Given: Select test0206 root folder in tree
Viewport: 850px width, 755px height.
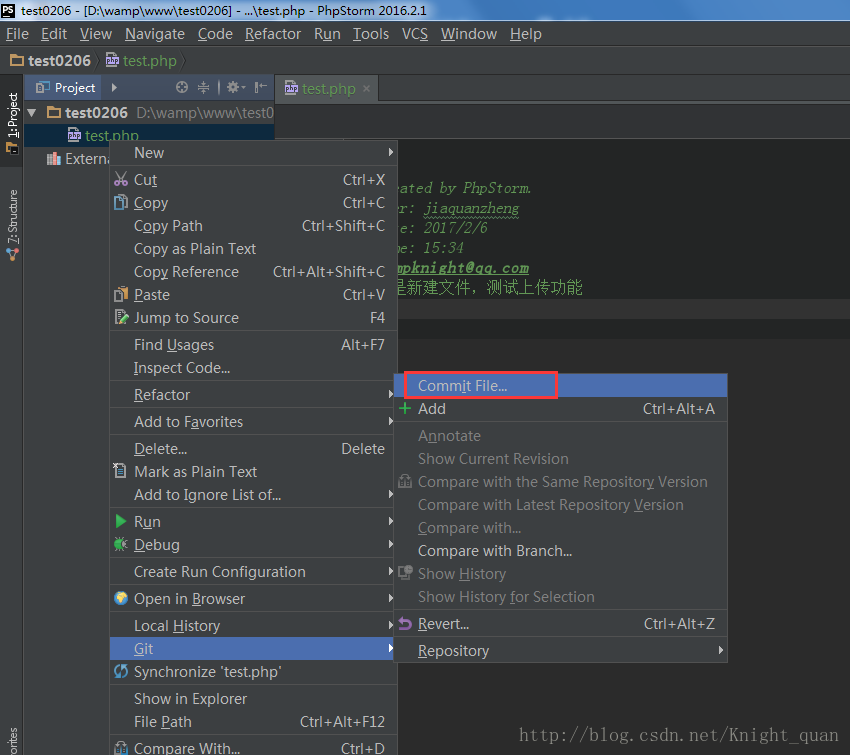Looking at the screenshot, I should [x=149, y=113].
